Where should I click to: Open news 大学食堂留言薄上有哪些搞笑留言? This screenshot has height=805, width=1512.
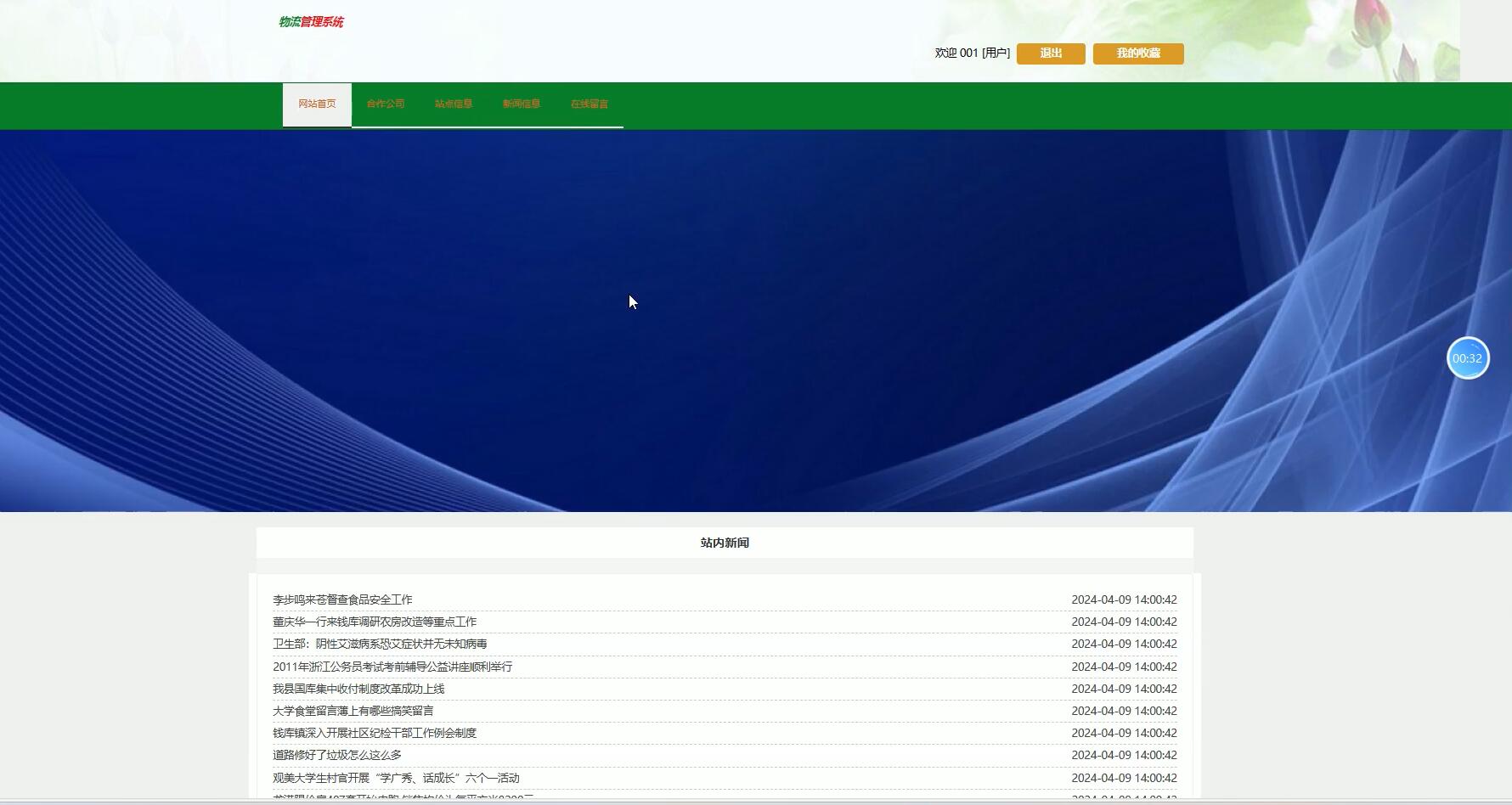(353, 712)
